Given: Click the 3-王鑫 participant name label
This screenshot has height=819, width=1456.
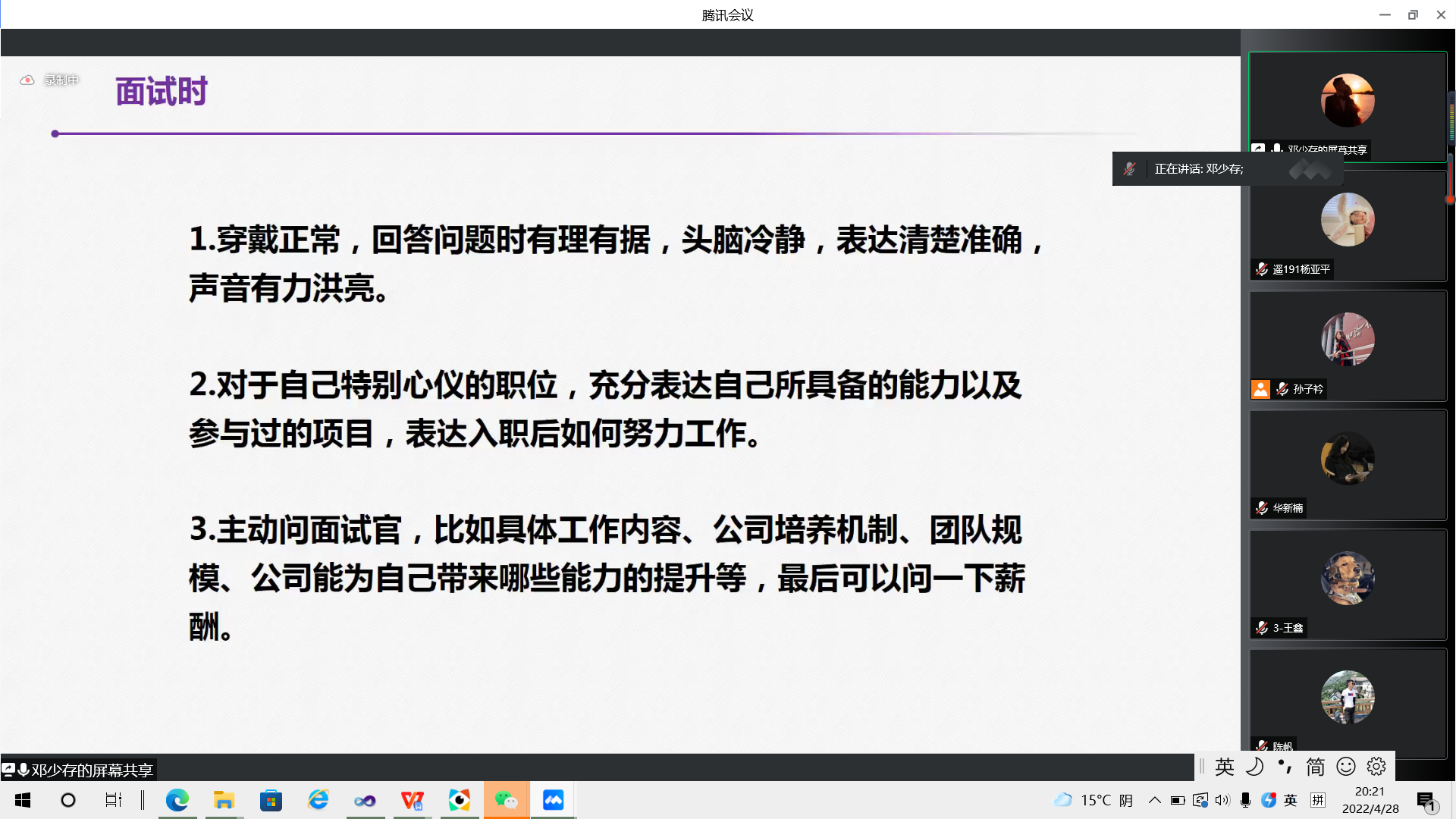Looking at the screenshot, I should click(x=1288, y=628).
